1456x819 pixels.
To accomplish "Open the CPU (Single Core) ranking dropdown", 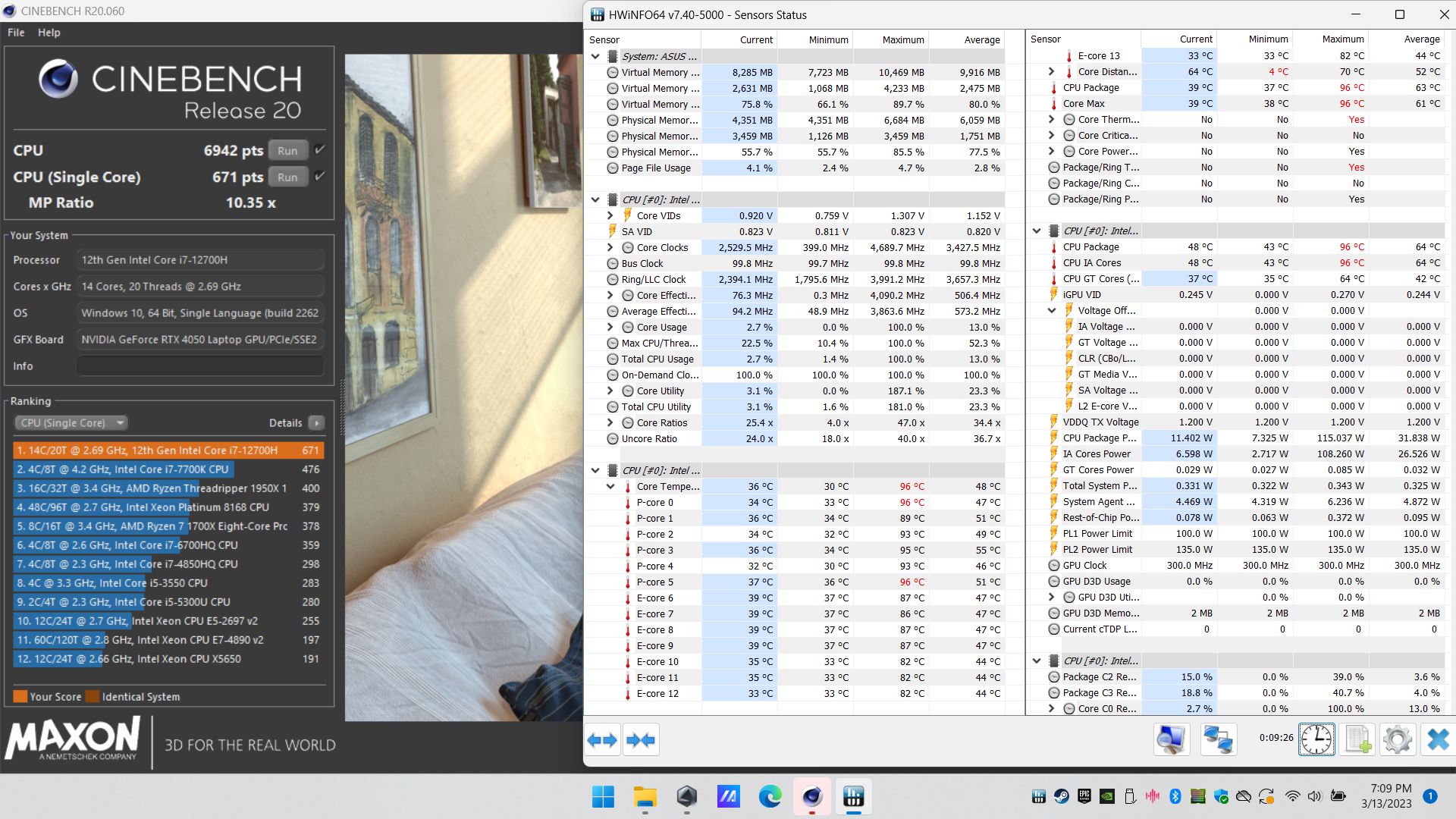I will pos(71,422).
